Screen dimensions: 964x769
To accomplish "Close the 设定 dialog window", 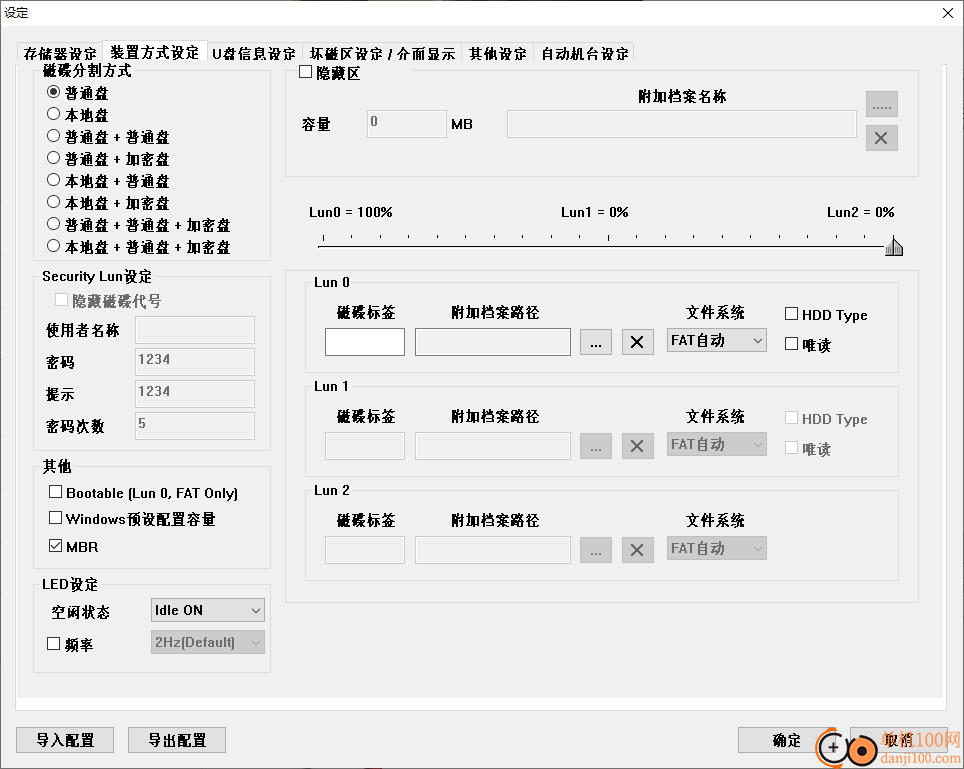I will coord(947,13).
